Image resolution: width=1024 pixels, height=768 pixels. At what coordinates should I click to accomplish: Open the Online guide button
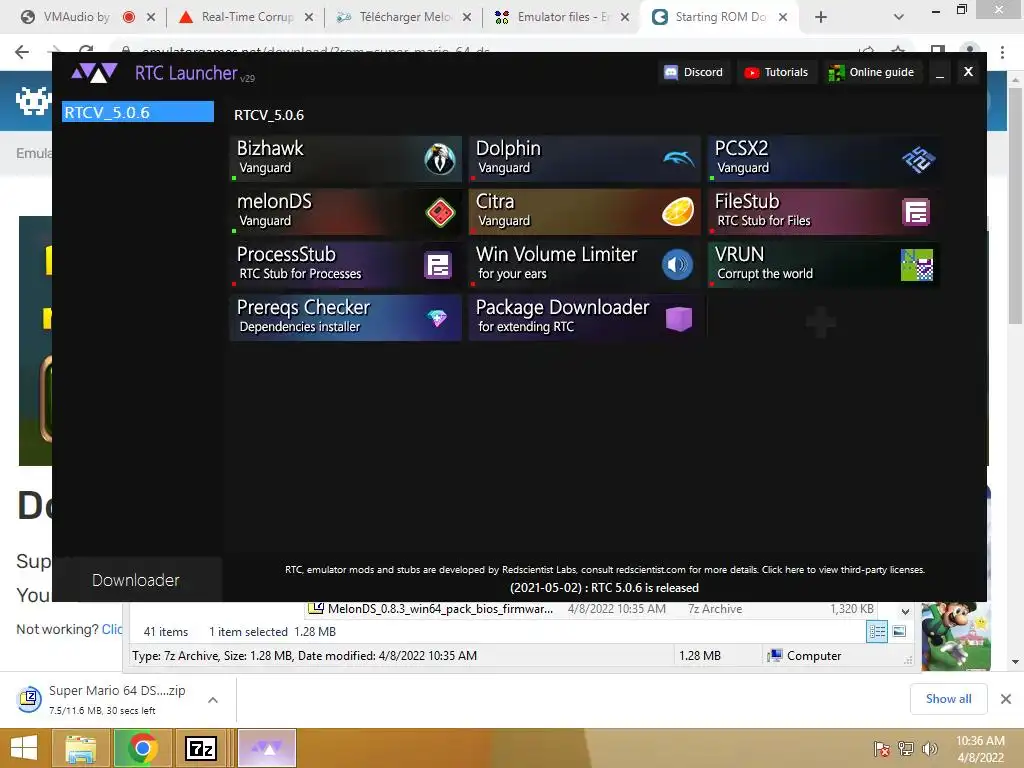[x=871, y=72]
